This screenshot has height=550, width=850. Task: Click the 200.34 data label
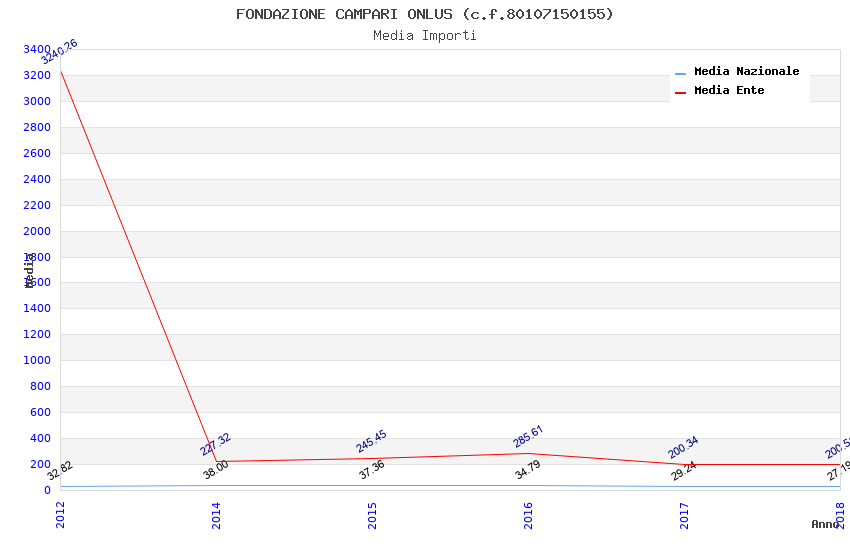point(683,448)
